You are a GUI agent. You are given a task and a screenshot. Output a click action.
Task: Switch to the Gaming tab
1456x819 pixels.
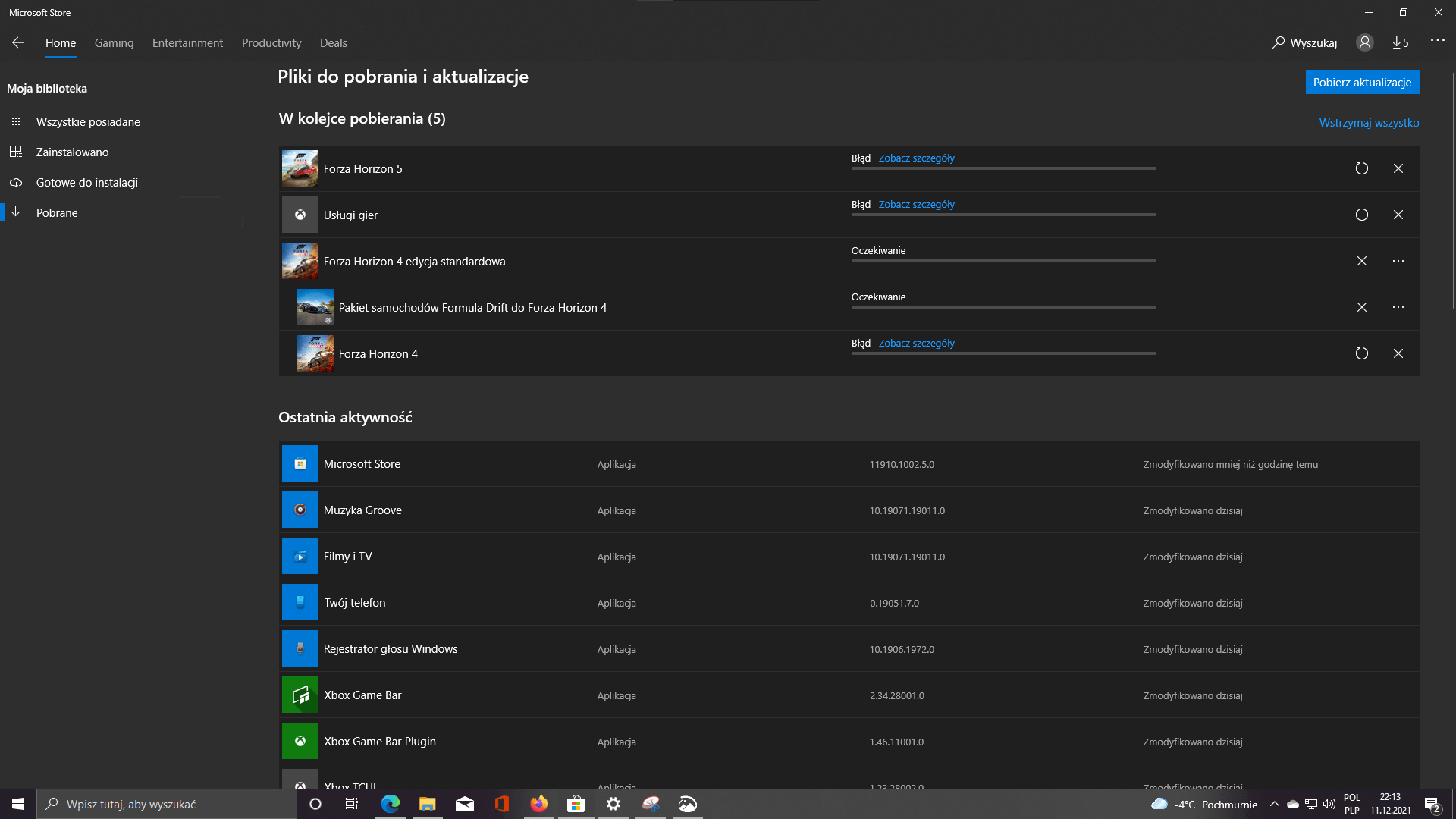click(x=114, y=43)
